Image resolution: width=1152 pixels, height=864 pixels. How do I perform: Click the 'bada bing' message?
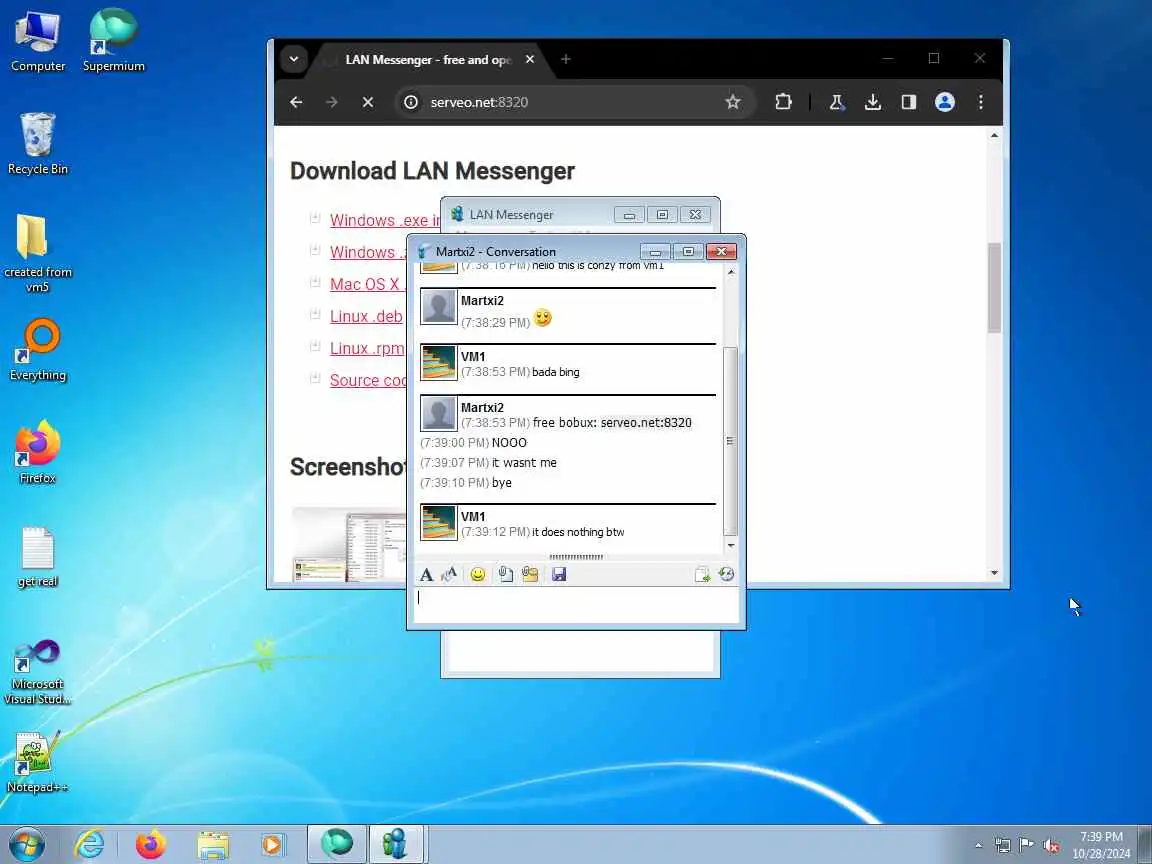point(555,372)
